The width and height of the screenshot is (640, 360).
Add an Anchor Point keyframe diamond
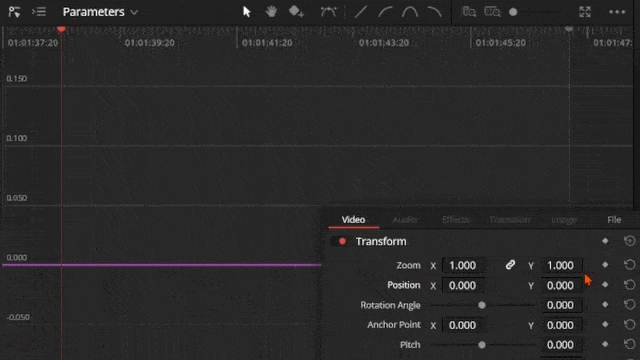pyautogui.click(x=605, y=324)
